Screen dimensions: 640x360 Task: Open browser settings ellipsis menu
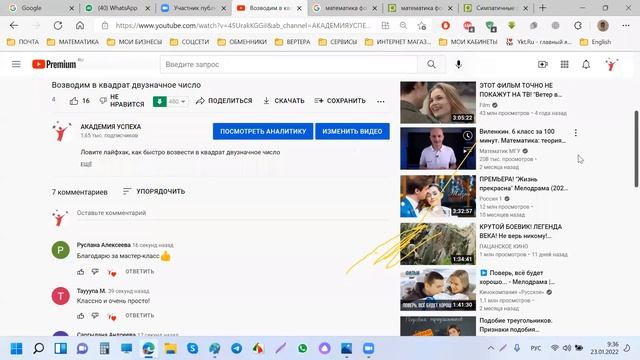[x=626, y=25]
